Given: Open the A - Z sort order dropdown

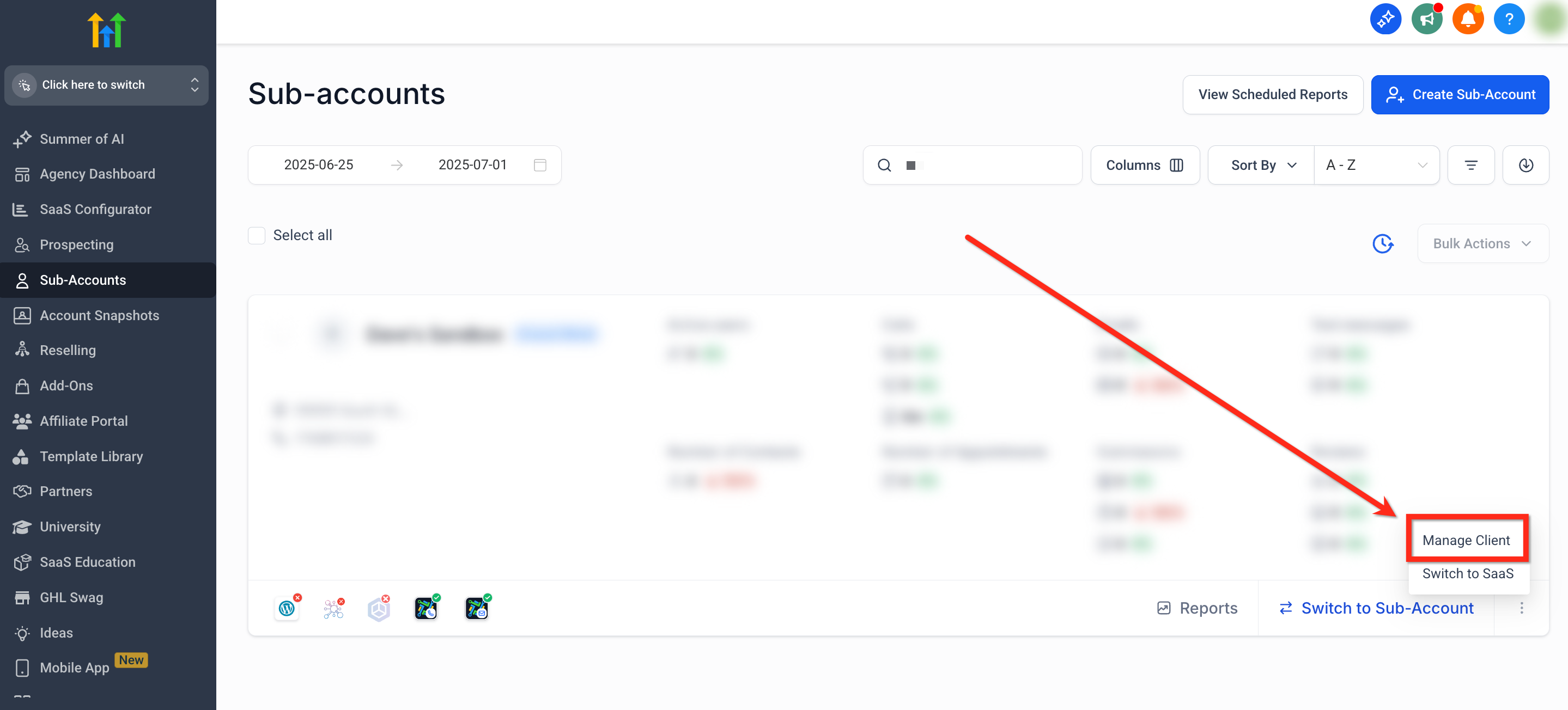Looking at the screenshot, I should [x=1376, y=165].
